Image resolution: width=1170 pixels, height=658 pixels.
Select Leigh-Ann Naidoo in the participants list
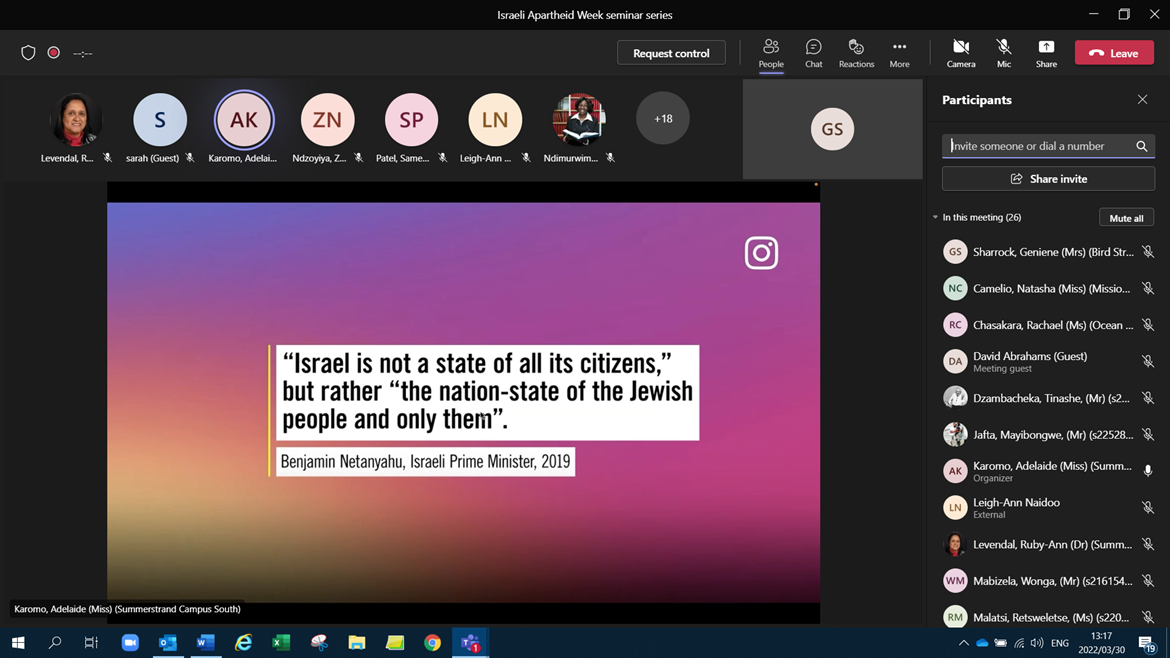(x=1048, y=508)
